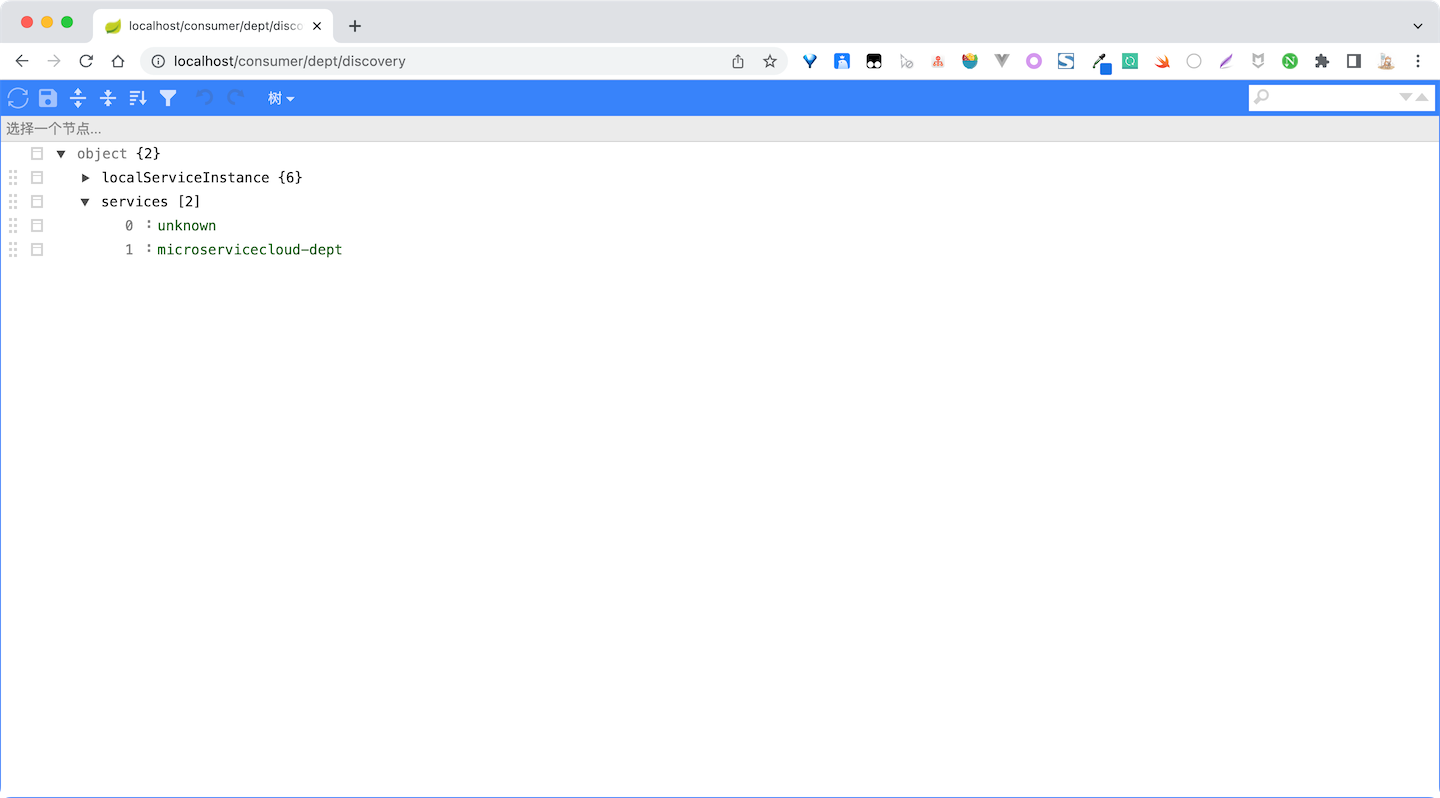
Task: Collapse all fields in the JSON tree
Action: tap(108, 98)
